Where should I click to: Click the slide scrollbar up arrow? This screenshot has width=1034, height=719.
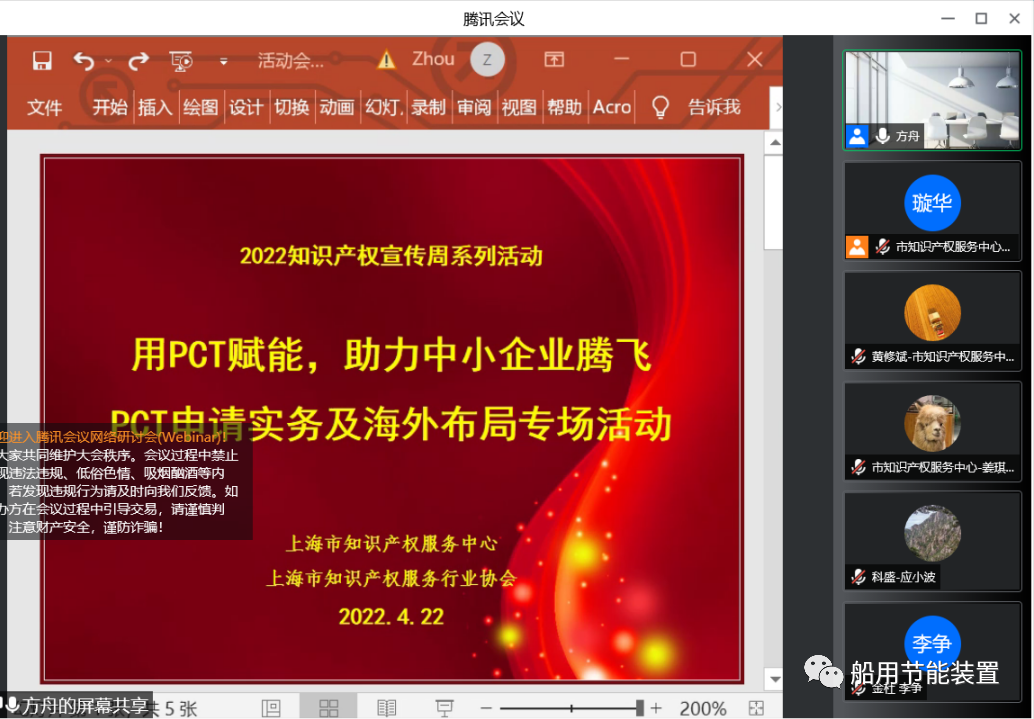775,142
